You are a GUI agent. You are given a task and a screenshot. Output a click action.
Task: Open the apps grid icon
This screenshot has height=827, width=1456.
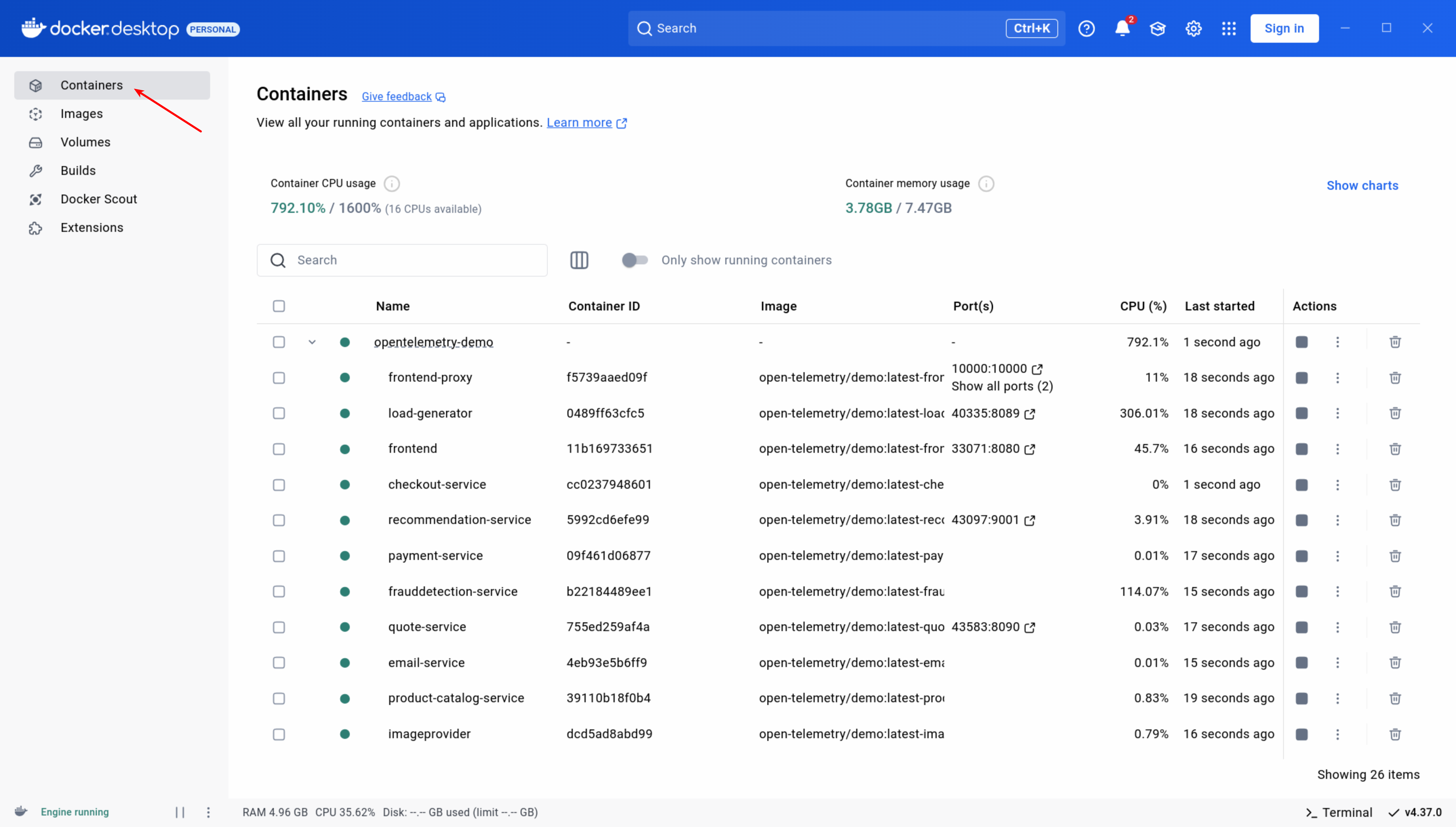pos(1229,28)
